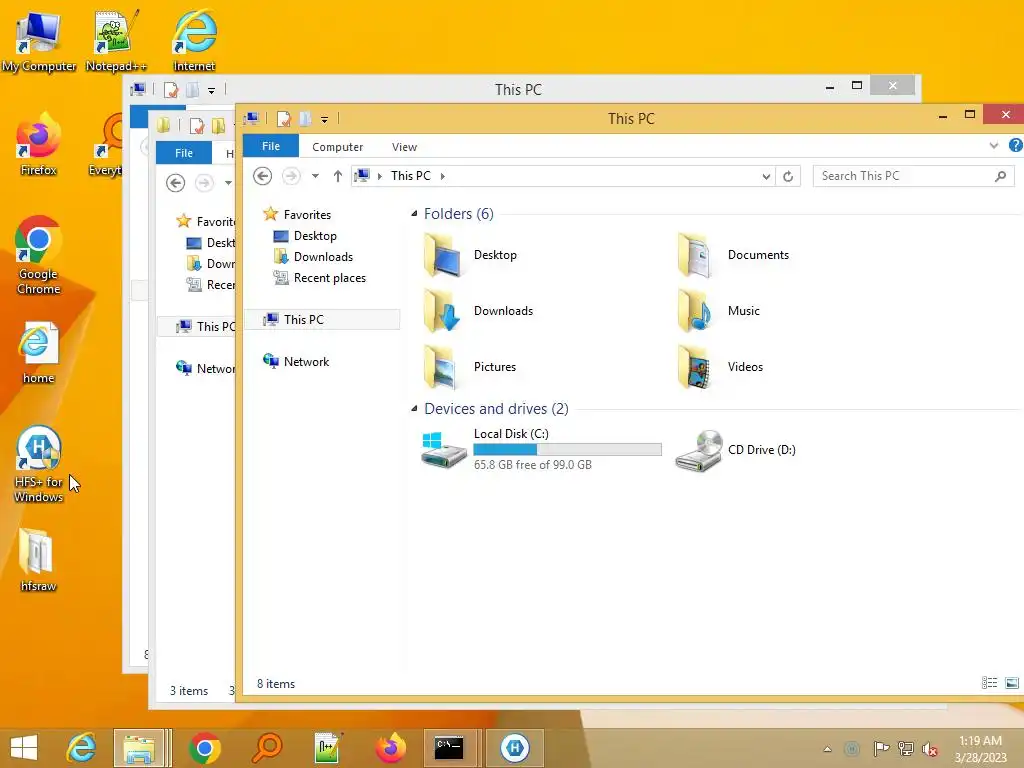The image size is (1024, 768).
Task: Select This PC in front window navigation pane
Action: [x=323, y=319]
